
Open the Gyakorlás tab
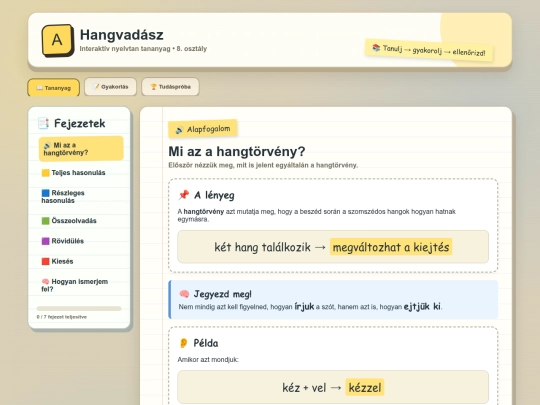(111, 87)
